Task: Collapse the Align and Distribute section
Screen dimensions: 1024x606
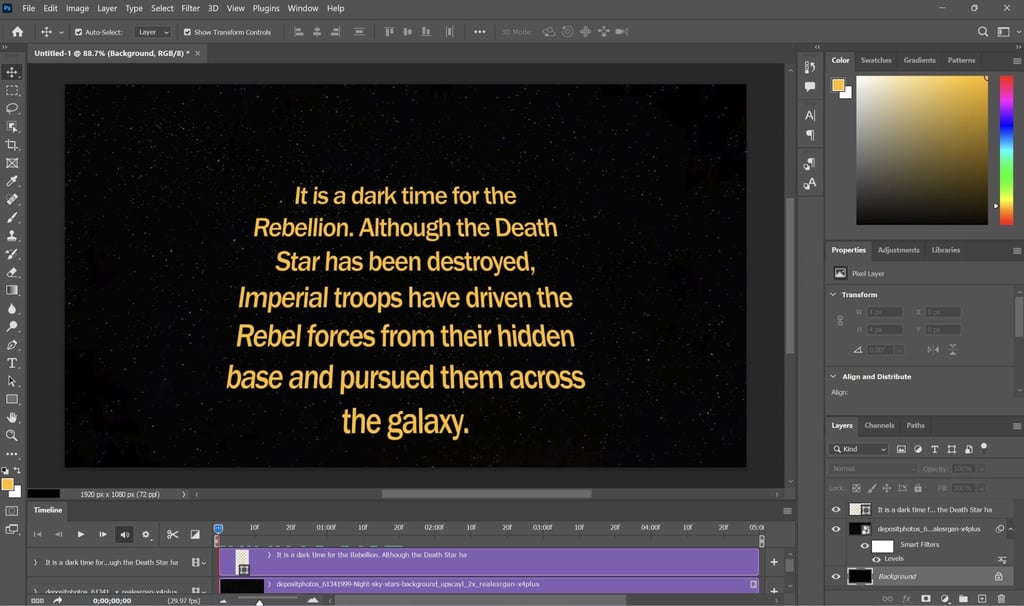Action: 833,376
